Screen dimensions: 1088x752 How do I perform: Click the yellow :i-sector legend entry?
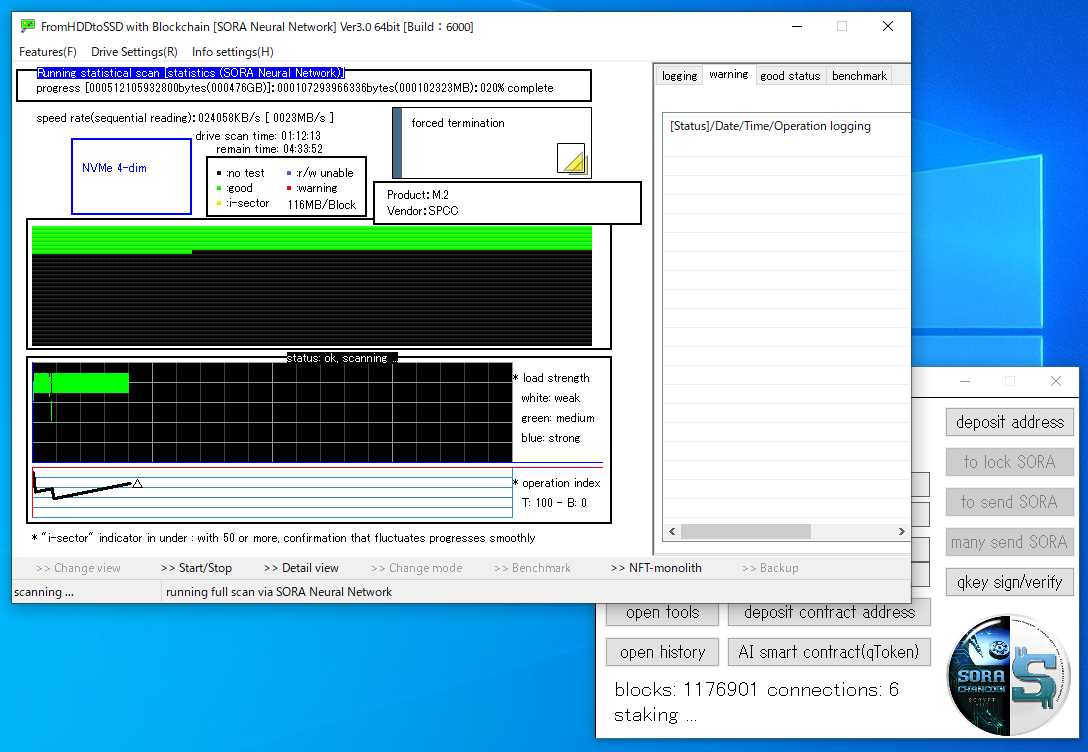pyautogui.click(x=243, y=203)
